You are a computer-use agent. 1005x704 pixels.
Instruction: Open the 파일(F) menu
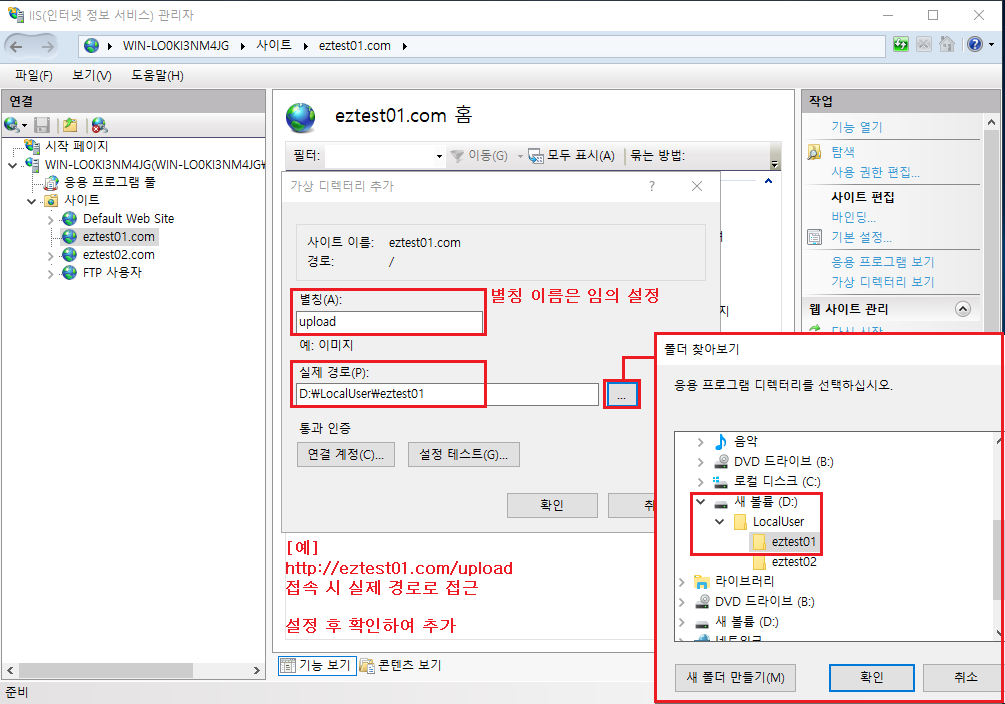coord(33,76)
